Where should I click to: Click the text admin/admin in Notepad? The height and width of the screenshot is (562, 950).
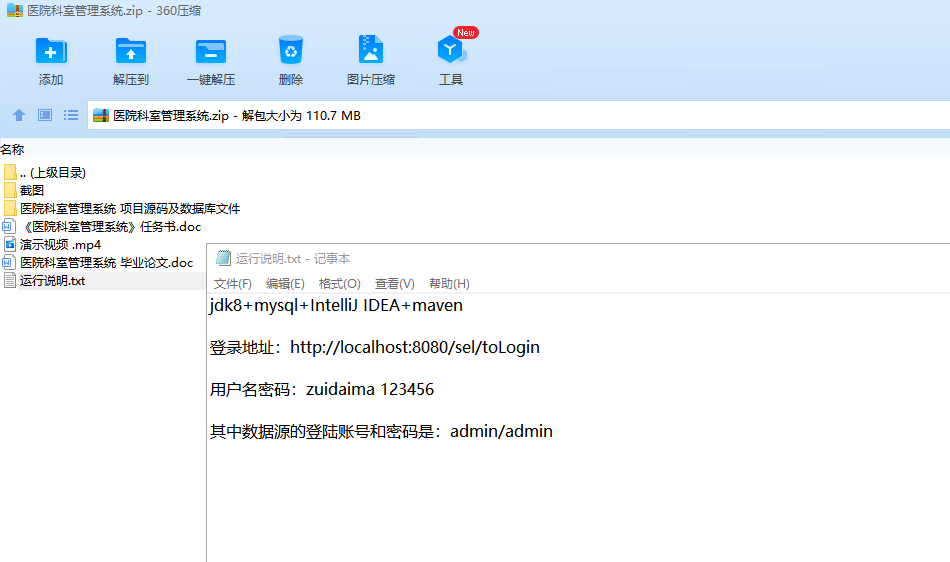click(x=501, y=431)
